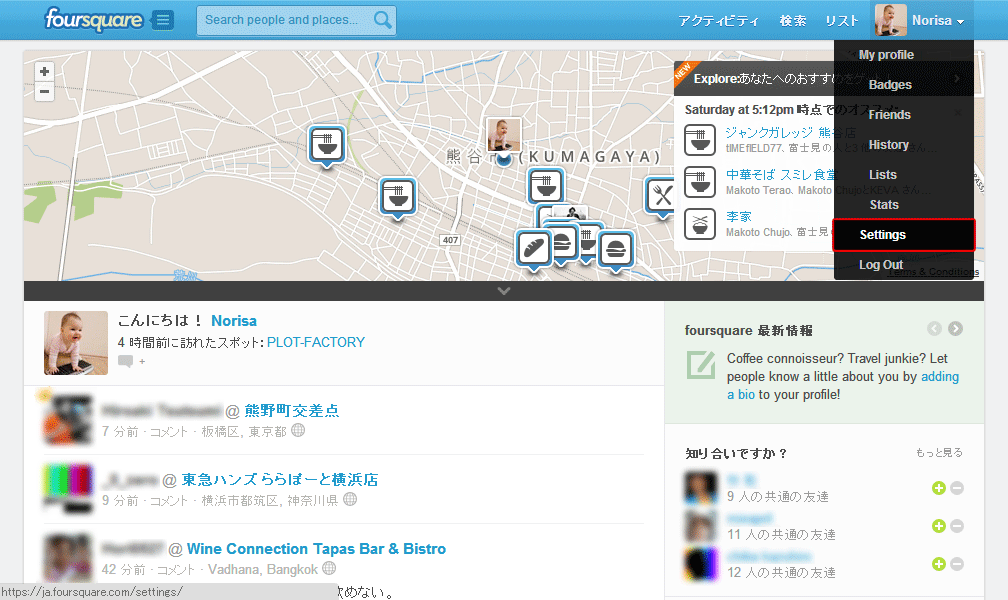
Task: Select Friends from the dropdown menu
Action: point(889,114)
